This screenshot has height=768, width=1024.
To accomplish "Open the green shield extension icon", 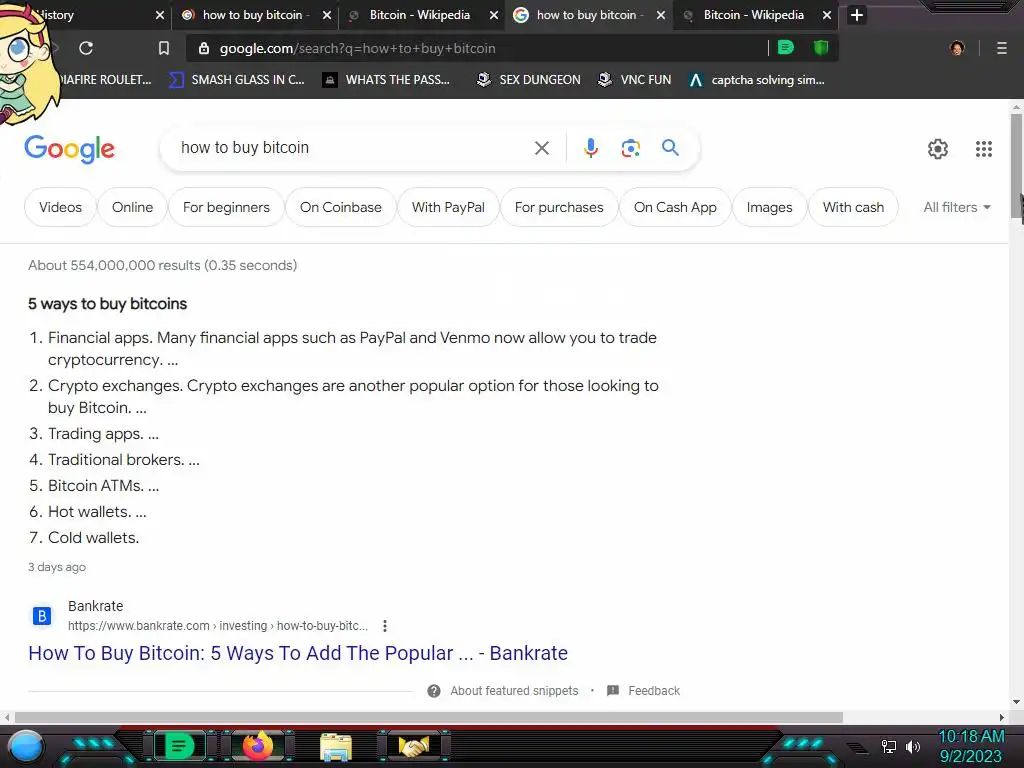I will [821, 48].
